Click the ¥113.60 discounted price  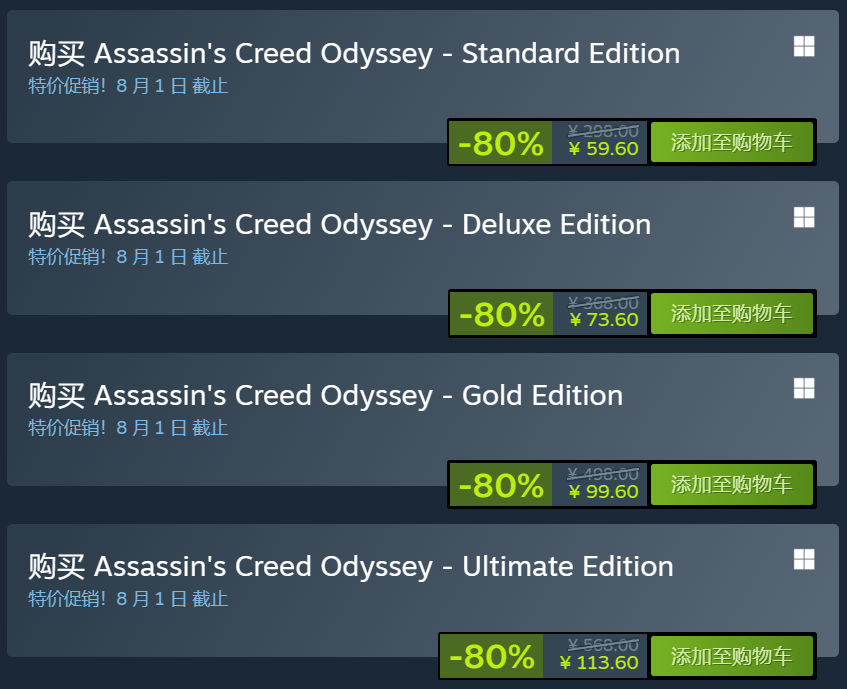(x=598, y=662)
